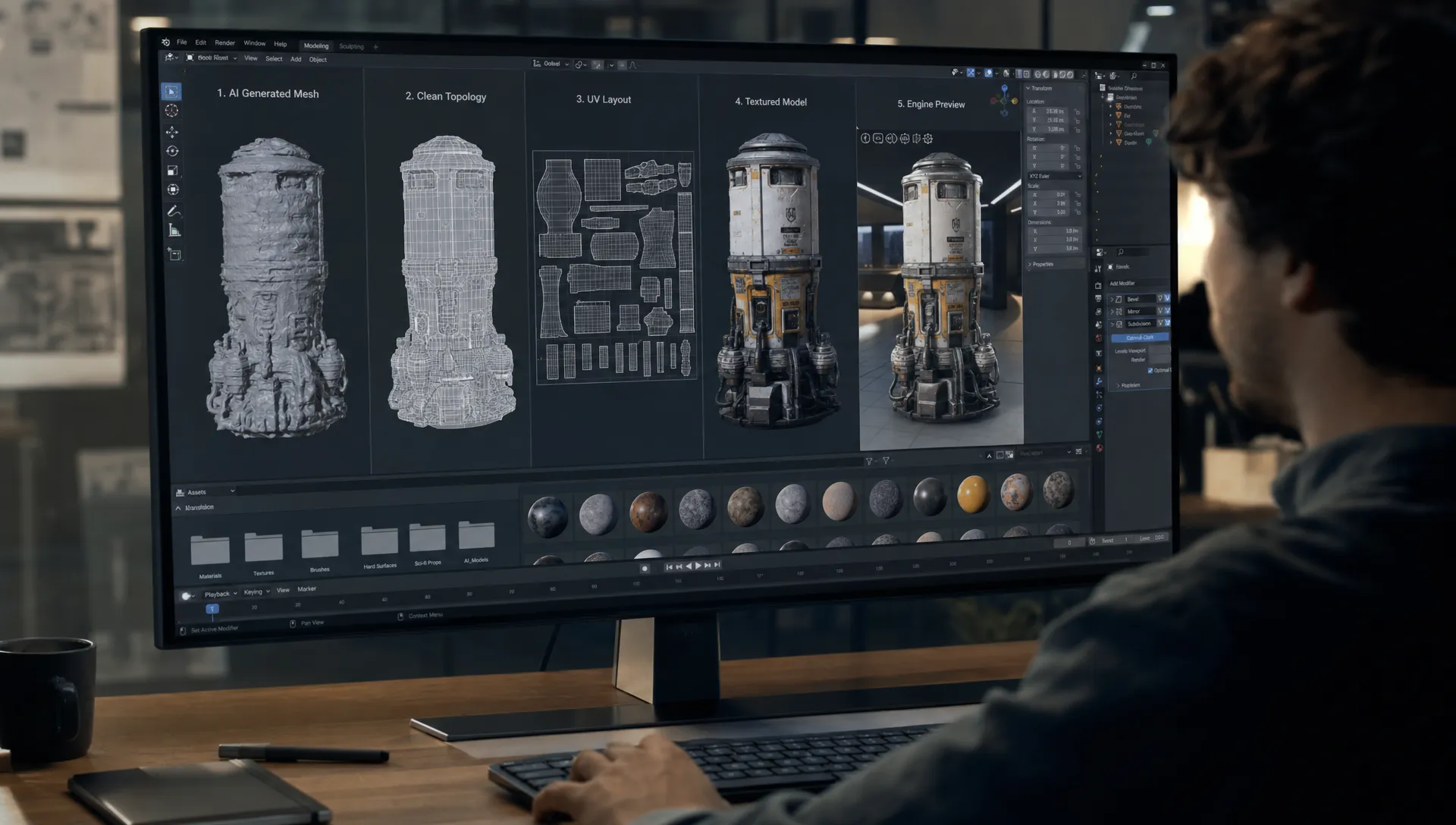This screenshot has width=1456, height=825.
Task: Select the Cursor tool
Action: coord(172,111)
